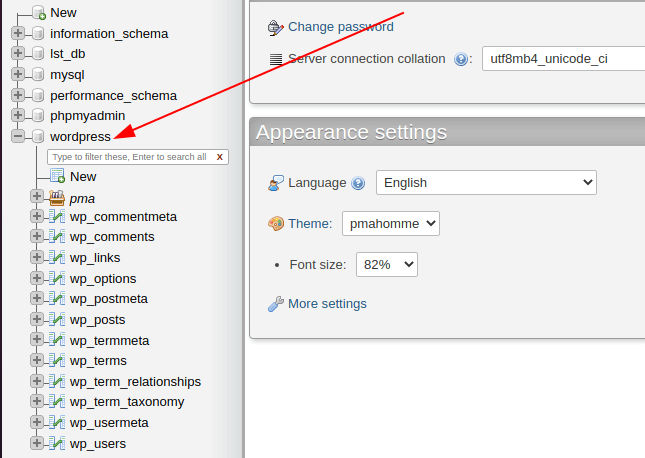This screenshot has width=645, height=458.
Task: Click the New table icon under wordpress
Action: [57, 176]
